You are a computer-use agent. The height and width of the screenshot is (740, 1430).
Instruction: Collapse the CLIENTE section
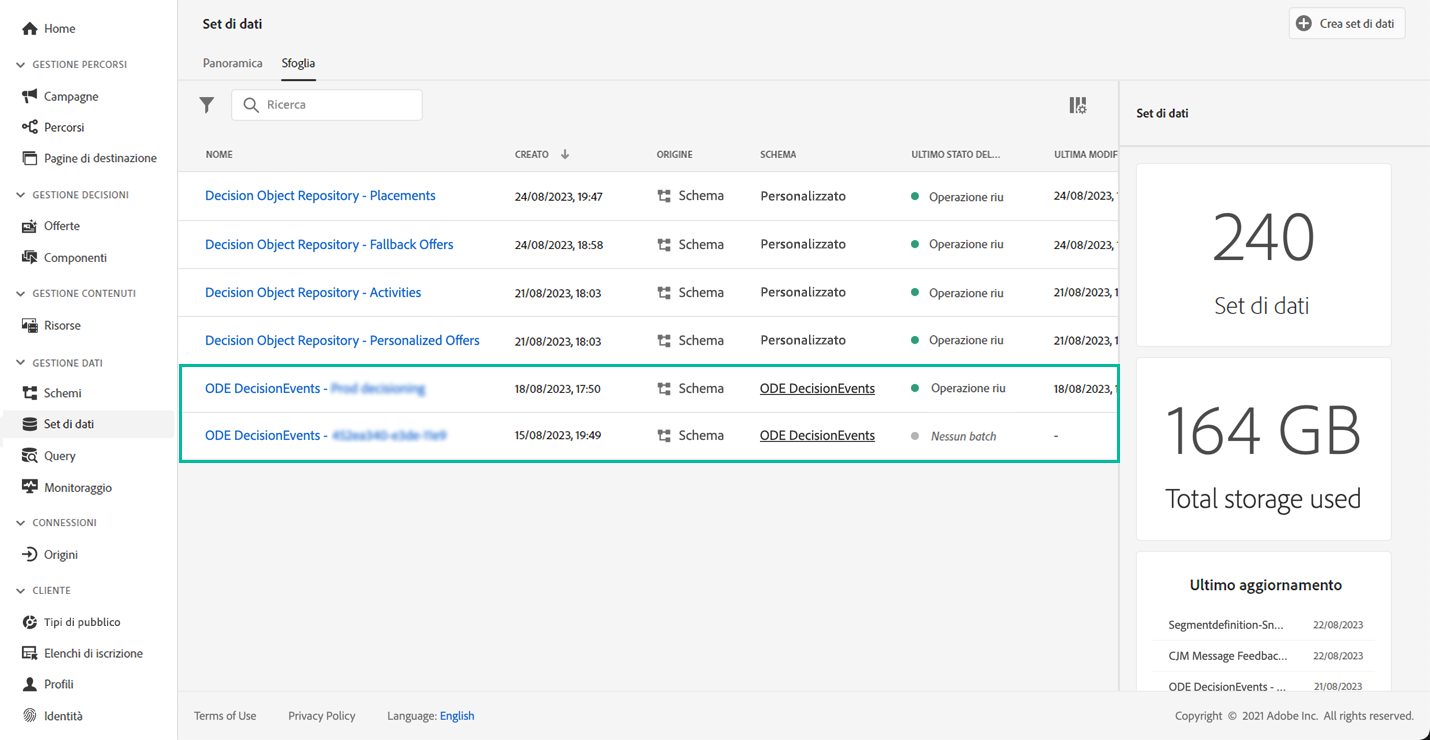pos(21,591)
